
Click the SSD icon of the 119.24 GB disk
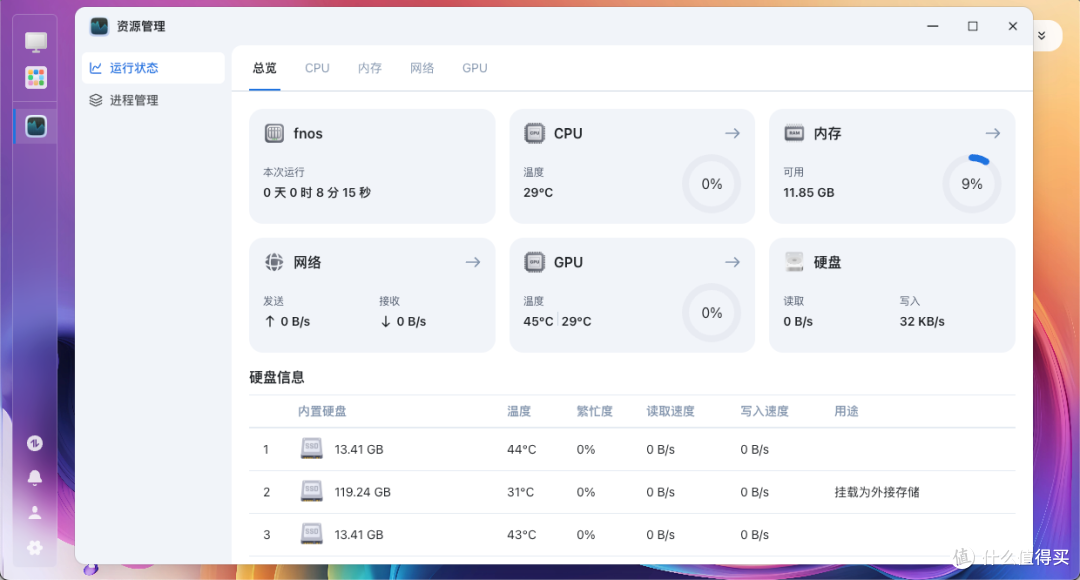point(311,492)
